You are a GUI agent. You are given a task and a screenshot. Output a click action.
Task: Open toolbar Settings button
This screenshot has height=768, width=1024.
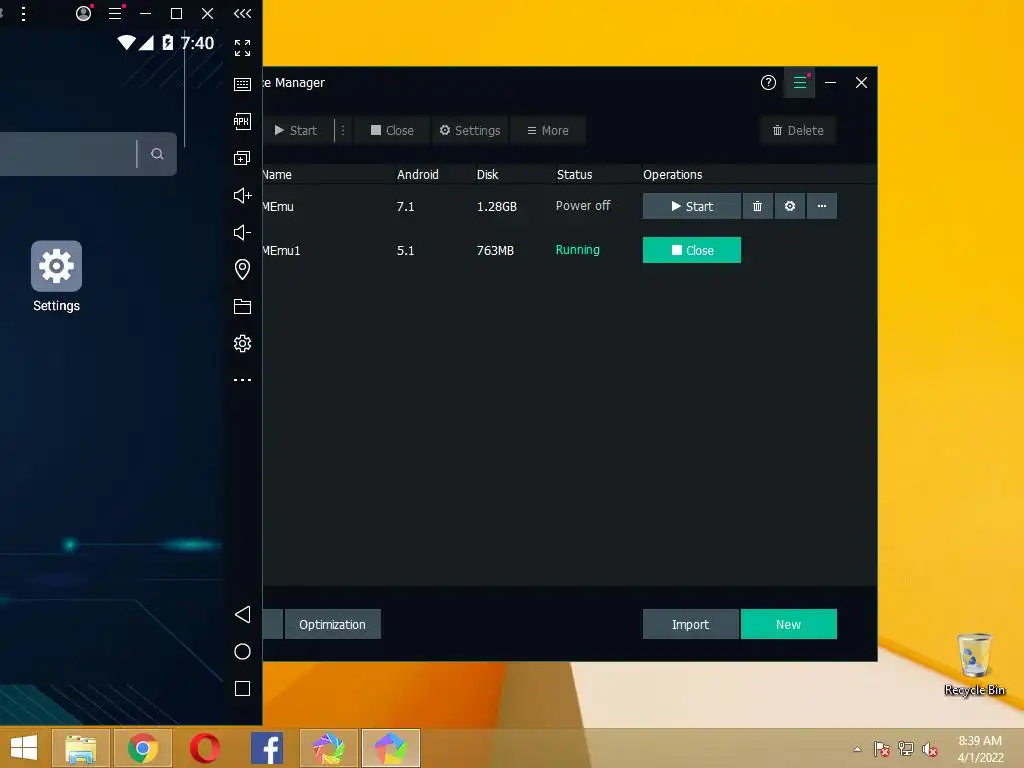[470, 131]
